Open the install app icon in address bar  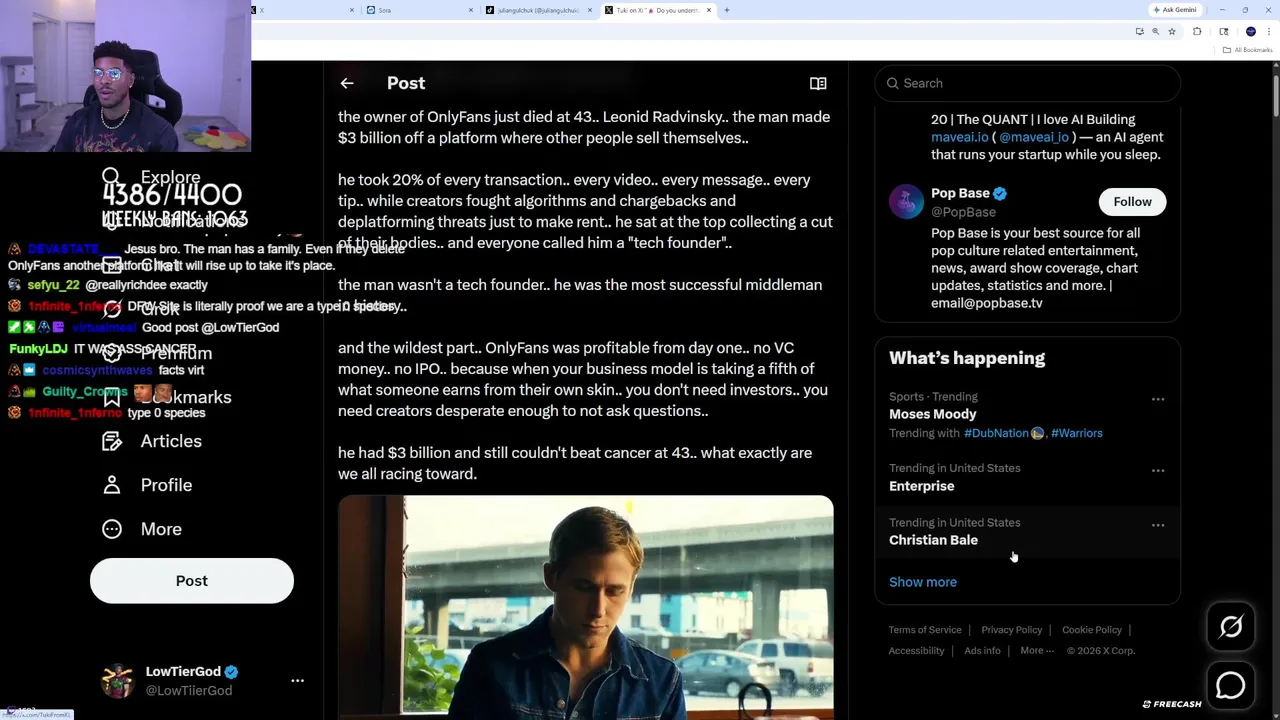coord(1139,32)
